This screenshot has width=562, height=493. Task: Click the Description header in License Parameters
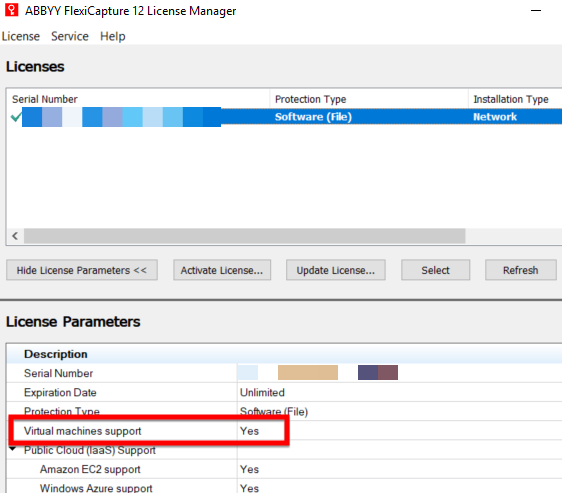[56, 354]
